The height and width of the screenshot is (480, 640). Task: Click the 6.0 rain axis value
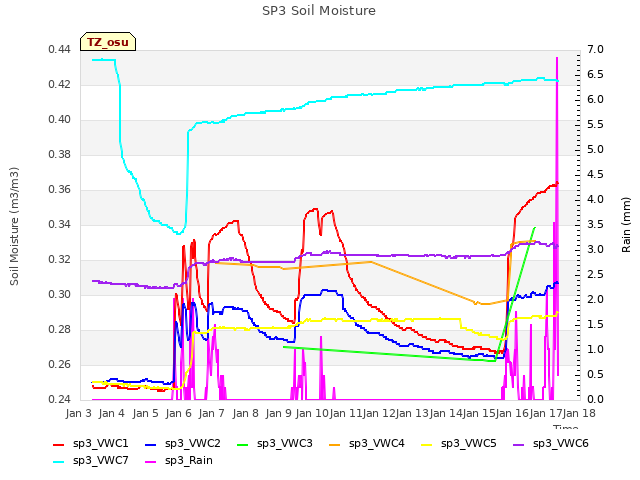[595, 100]
